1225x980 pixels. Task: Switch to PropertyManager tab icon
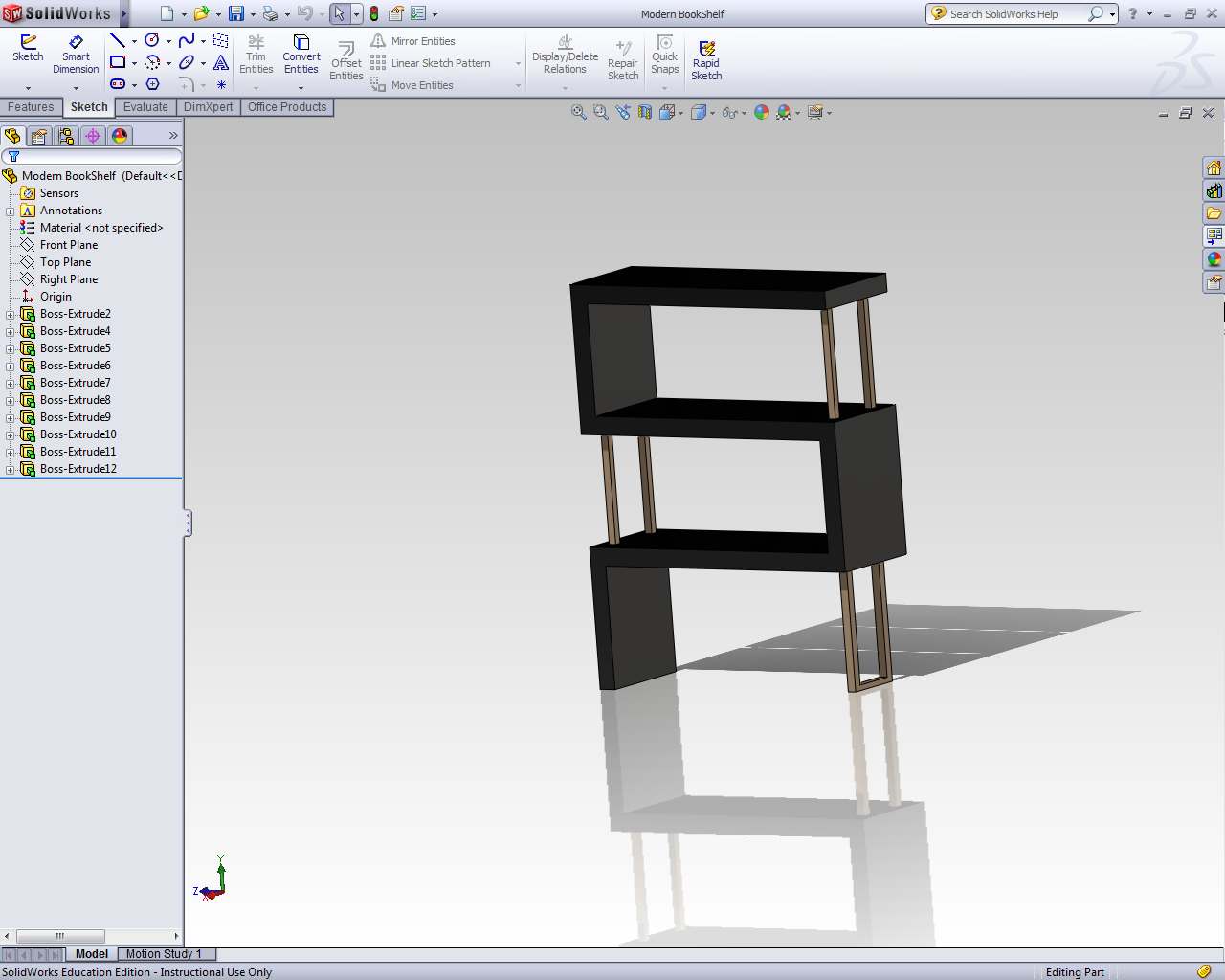[39, 136]
